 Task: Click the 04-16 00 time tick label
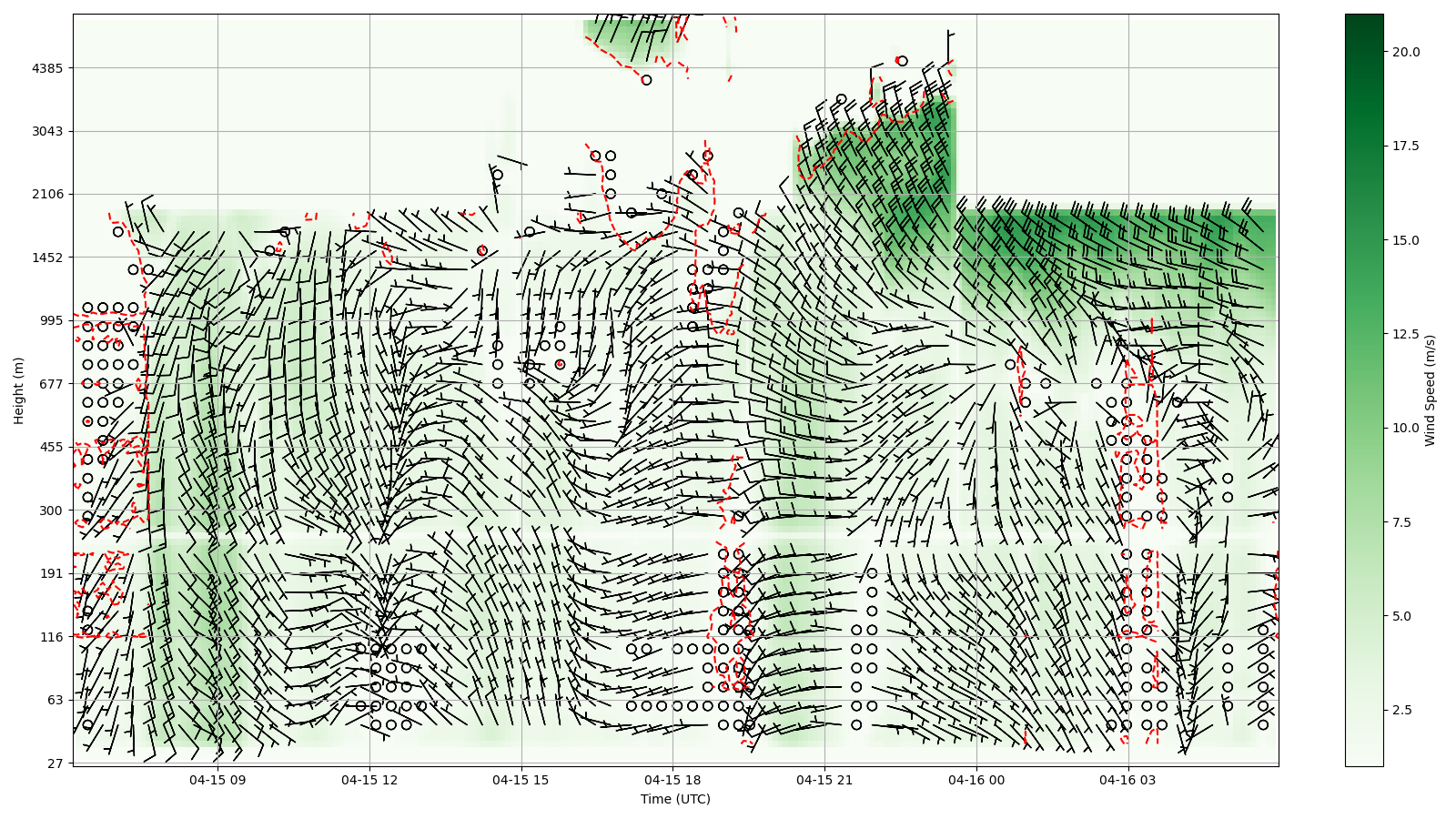976,780
